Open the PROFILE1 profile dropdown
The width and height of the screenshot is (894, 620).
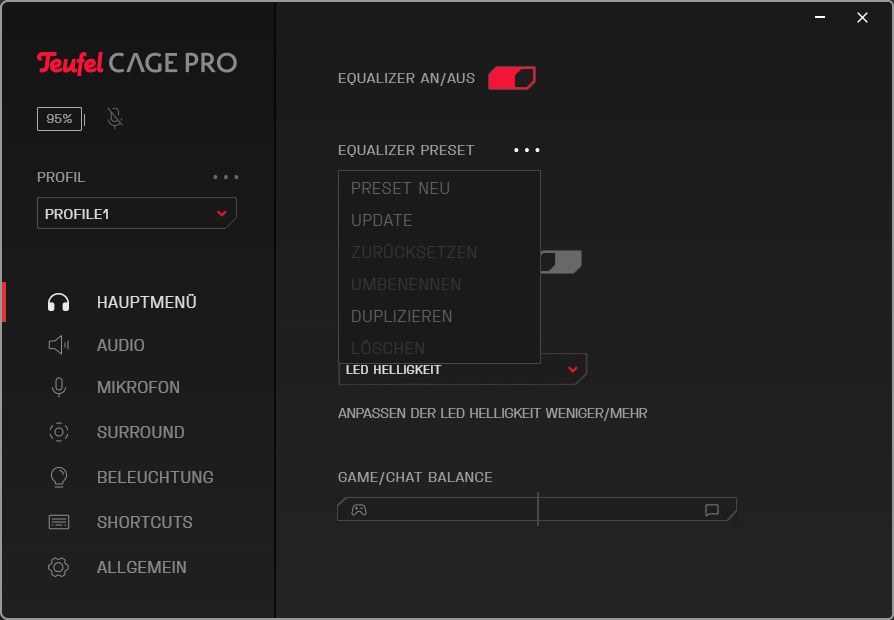[137, 214]
